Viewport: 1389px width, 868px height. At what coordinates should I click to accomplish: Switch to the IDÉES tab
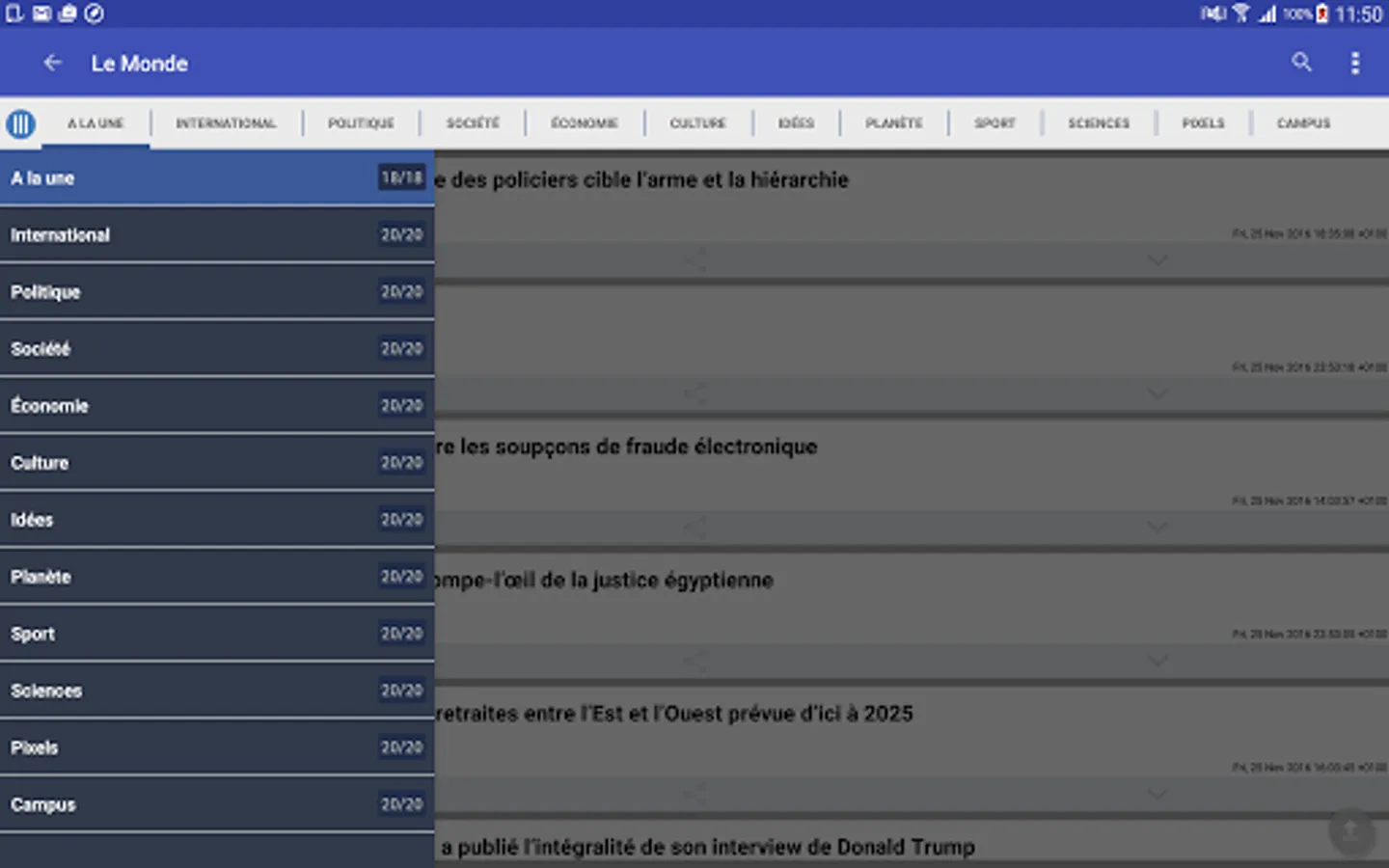[796, 123]
